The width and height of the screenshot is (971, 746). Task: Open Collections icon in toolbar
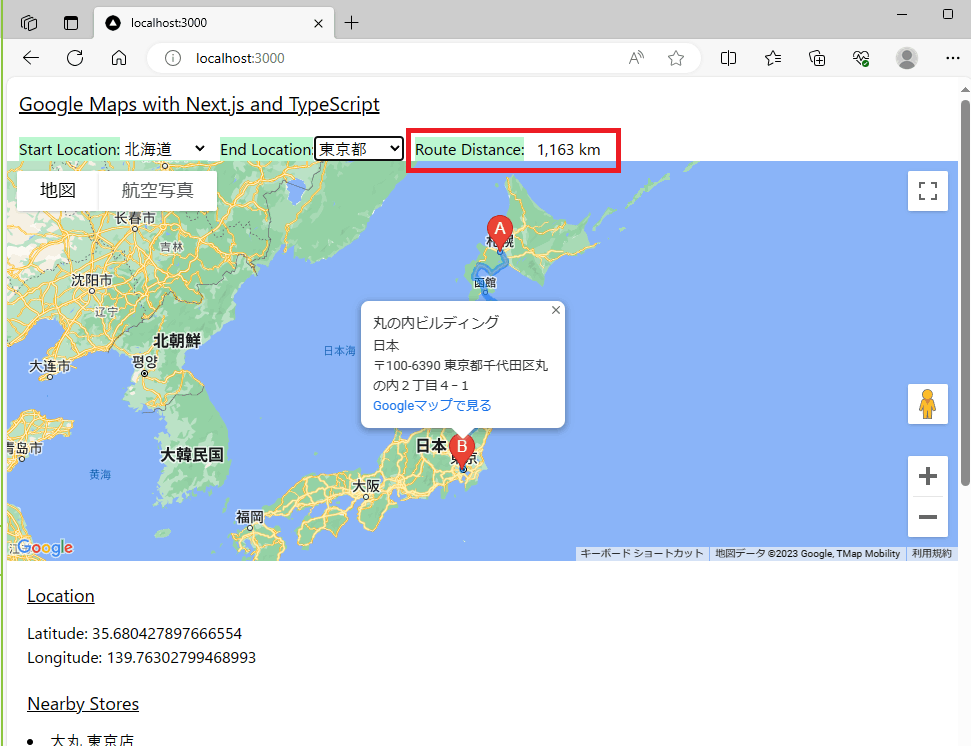(817, 58)
